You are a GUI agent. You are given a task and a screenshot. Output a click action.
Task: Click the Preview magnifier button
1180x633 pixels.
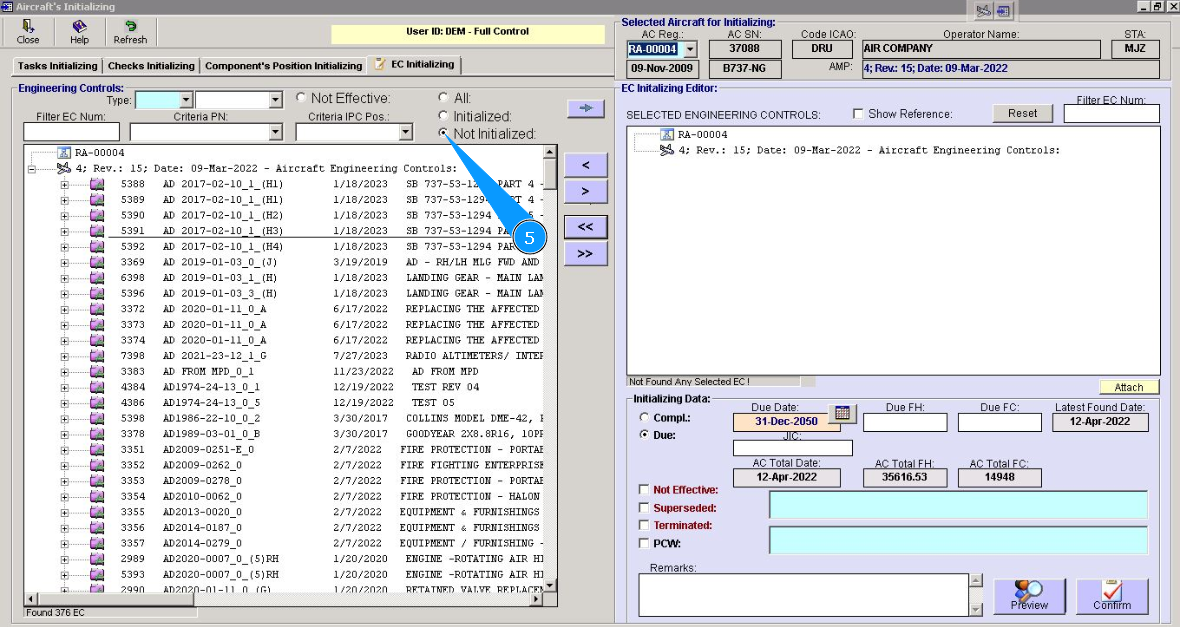click(1029, 596)
